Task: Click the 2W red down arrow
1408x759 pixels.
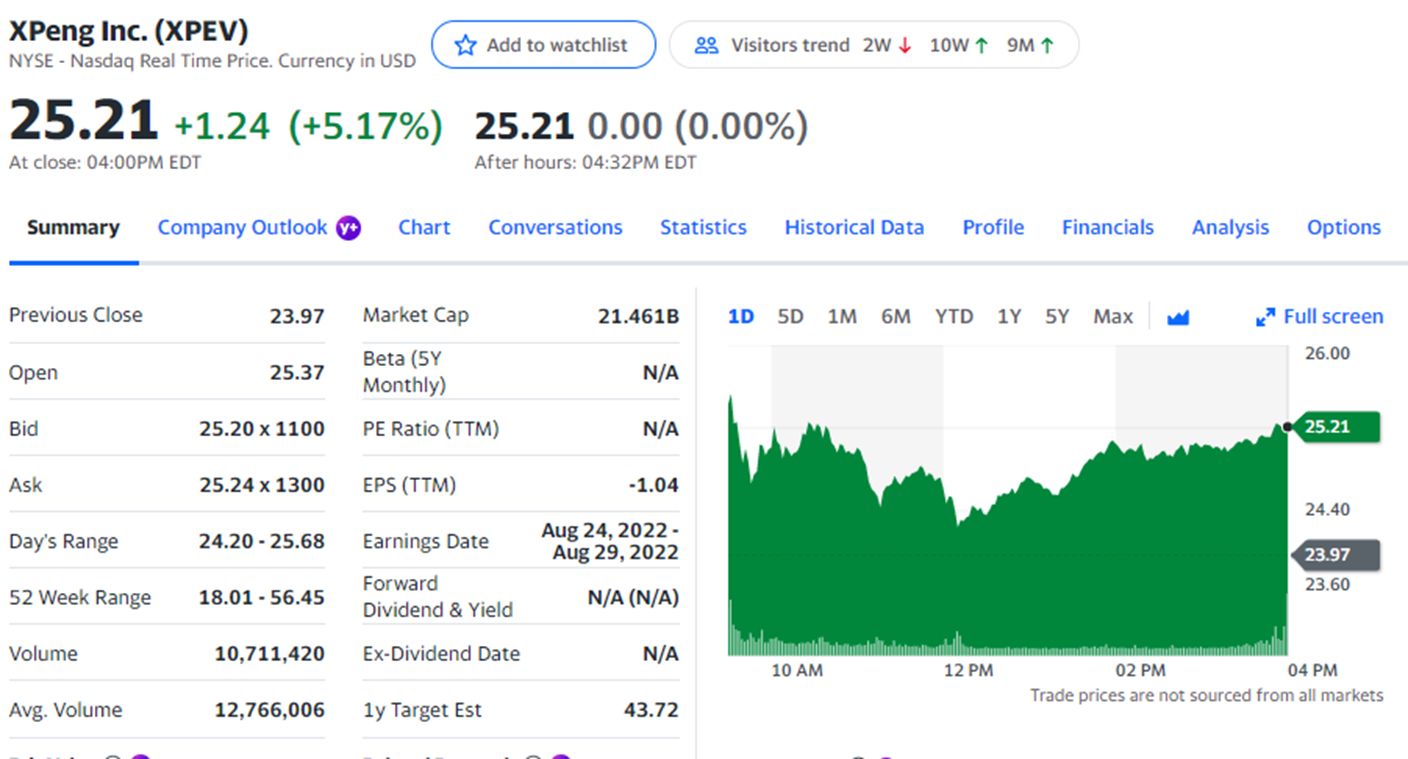Action: 905,45
